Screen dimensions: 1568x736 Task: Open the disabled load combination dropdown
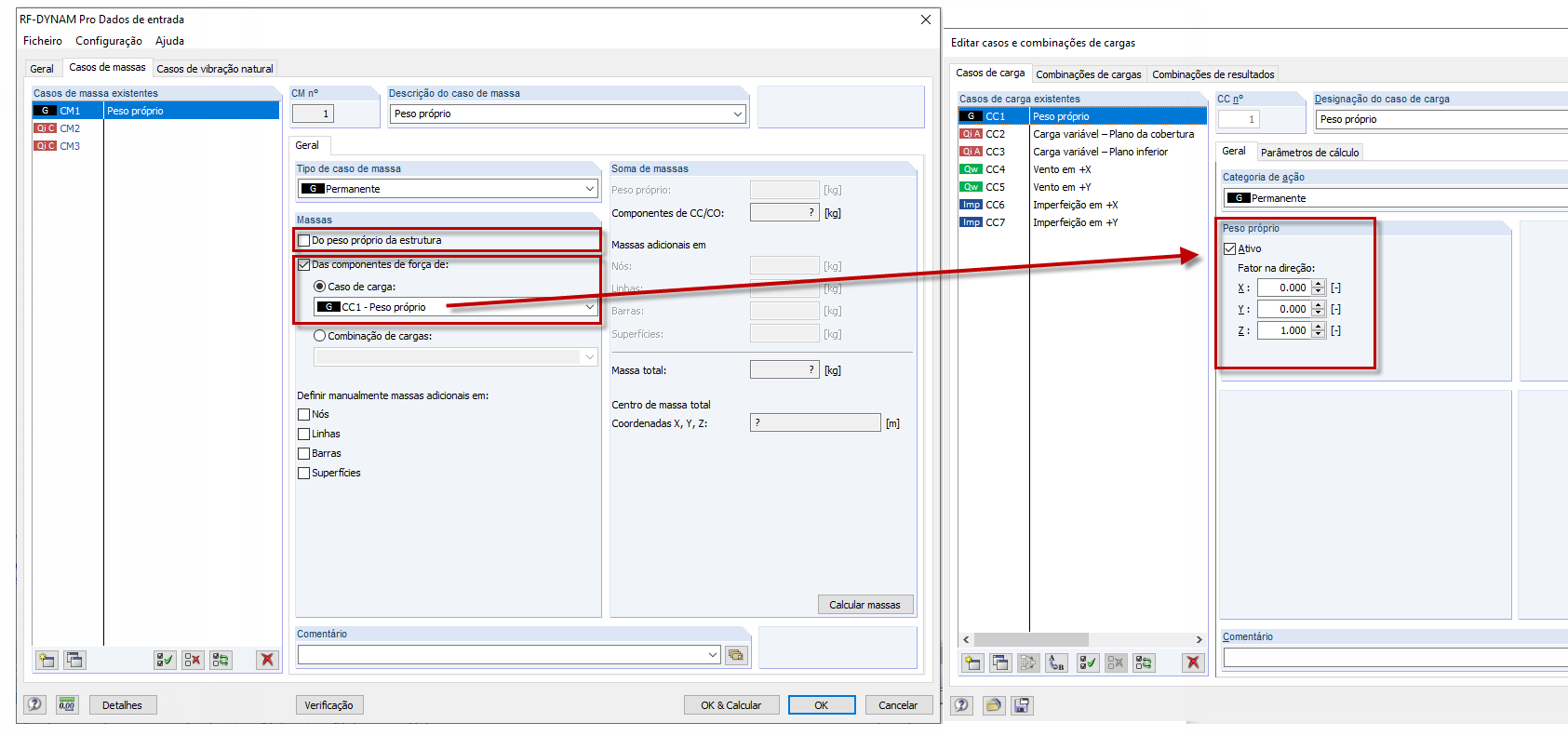pos(589,356)
